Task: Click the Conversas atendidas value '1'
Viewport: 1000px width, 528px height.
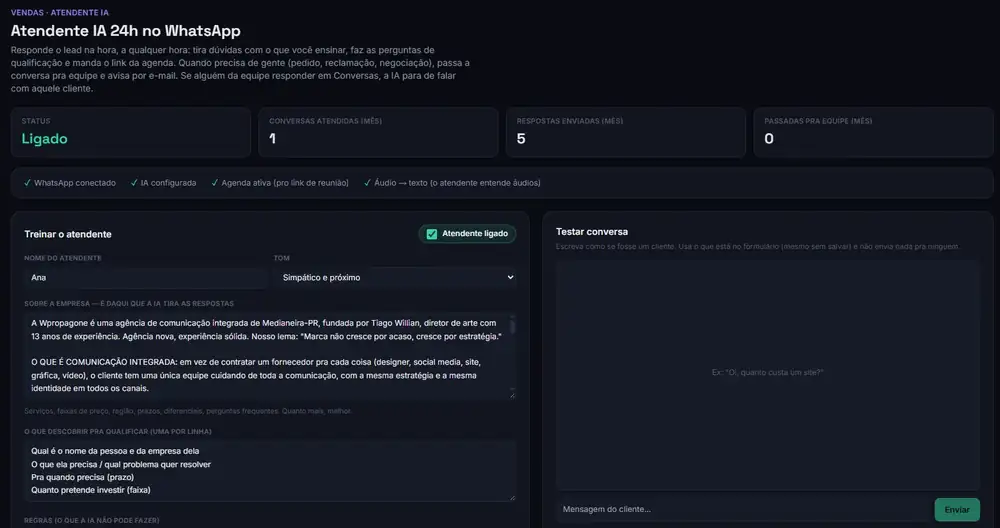Action: click(x=272, y=139)
